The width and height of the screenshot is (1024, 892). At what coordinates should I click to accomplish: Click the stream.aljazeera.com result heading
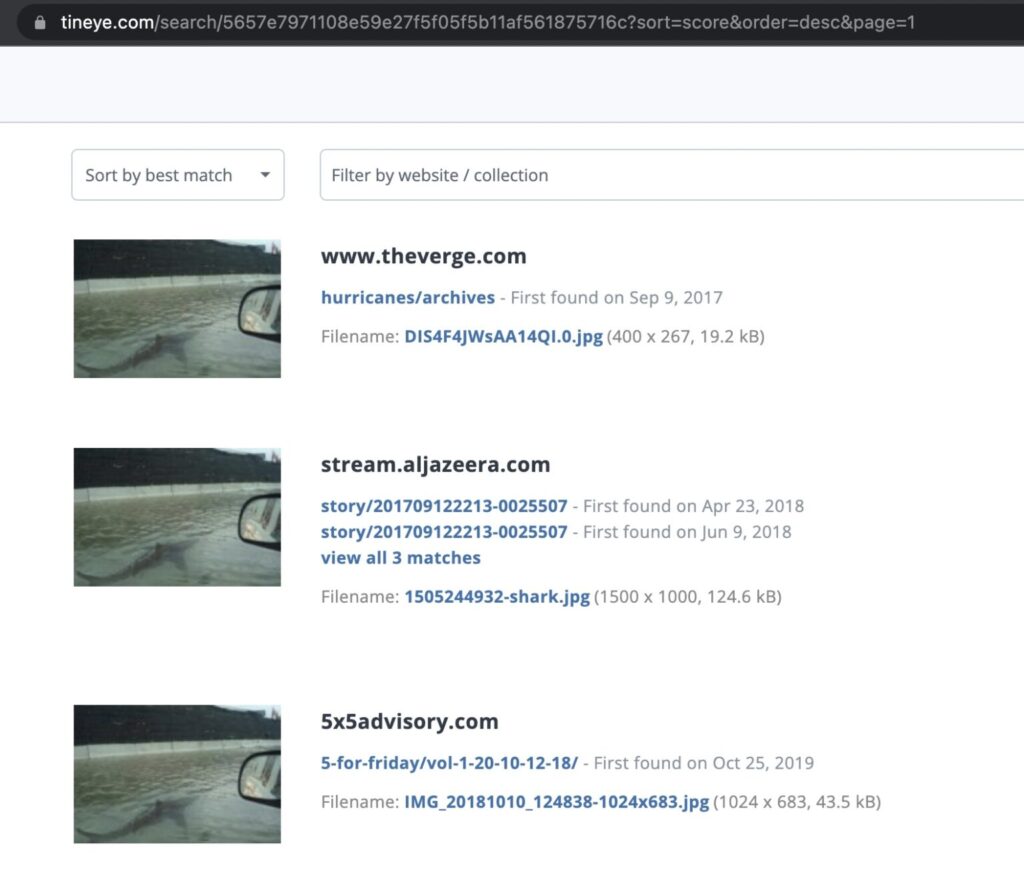click(435, 465)
